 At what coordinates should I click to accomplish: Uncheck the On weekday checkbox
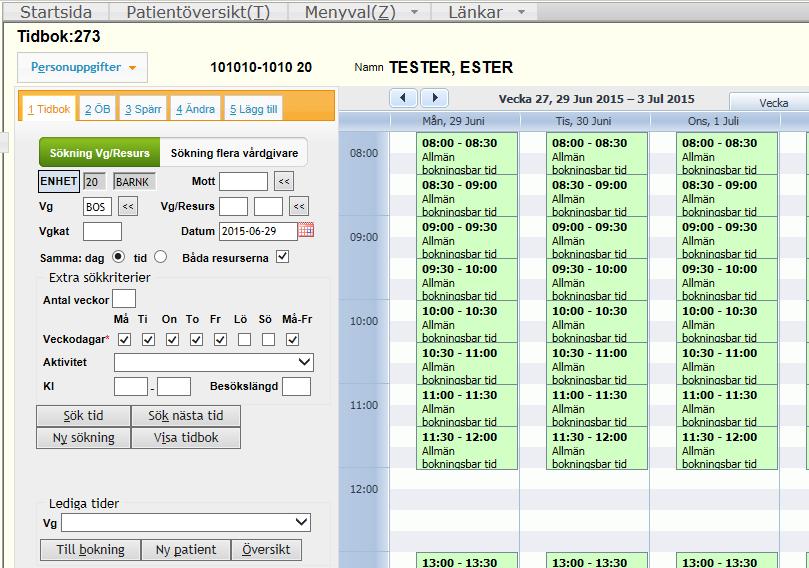(172, 339)
